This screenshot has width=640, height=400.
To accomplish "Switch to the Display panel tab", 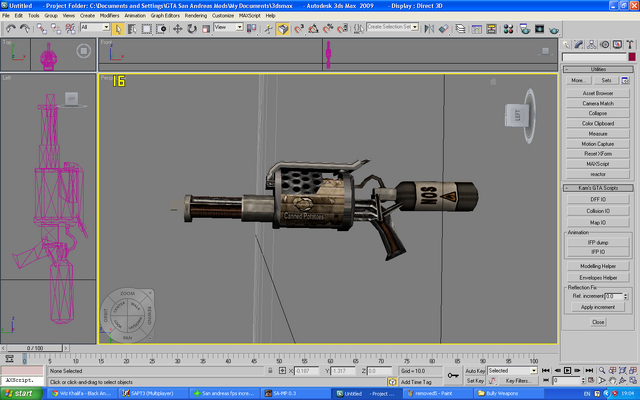I will (617, 44).
